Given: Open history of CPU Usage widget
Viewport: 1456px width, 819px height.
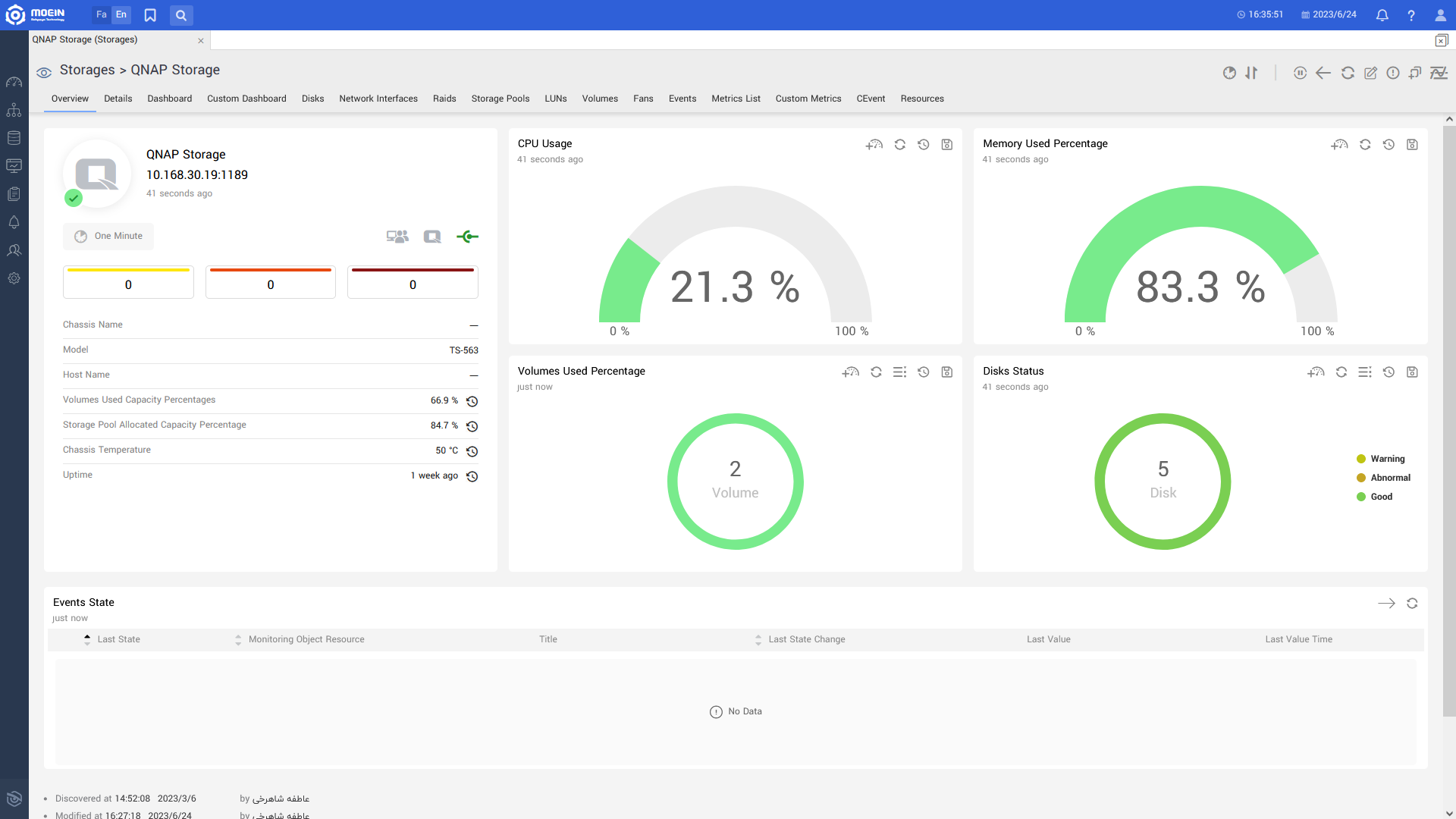Looking at the screenshot, I should (x=923, y=144).
